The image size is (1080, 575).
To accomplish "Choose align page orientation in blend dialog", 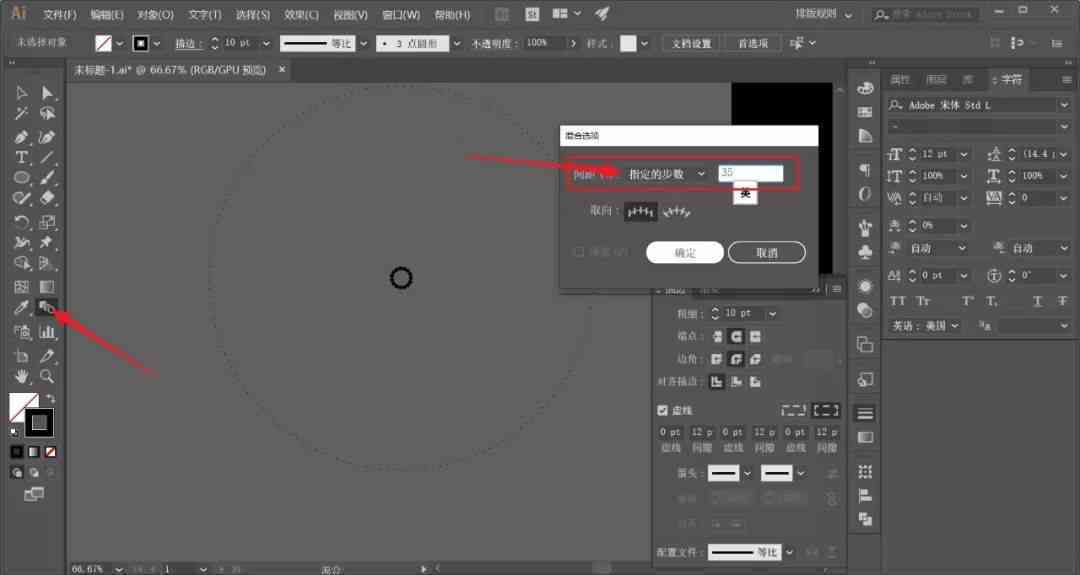I will 641,211.
